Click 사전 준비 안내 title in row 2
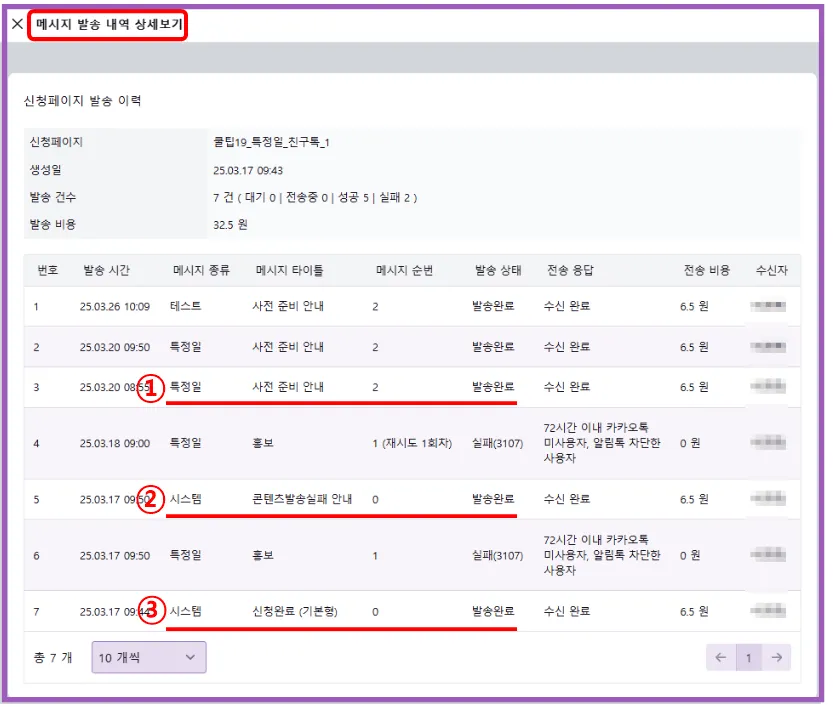 (288, 347)
